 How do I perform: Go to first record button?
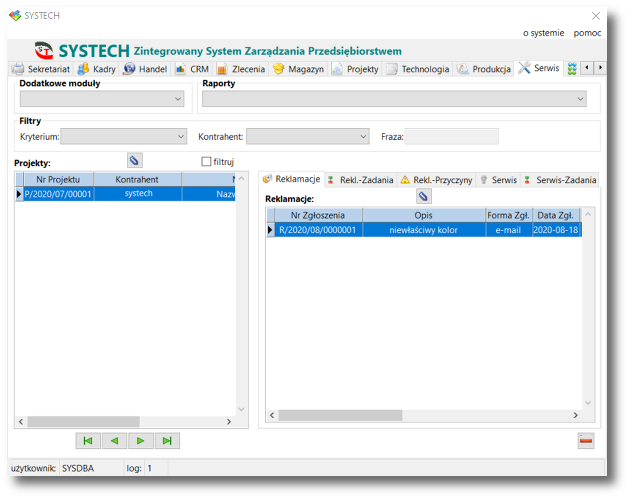coord(88,441)
